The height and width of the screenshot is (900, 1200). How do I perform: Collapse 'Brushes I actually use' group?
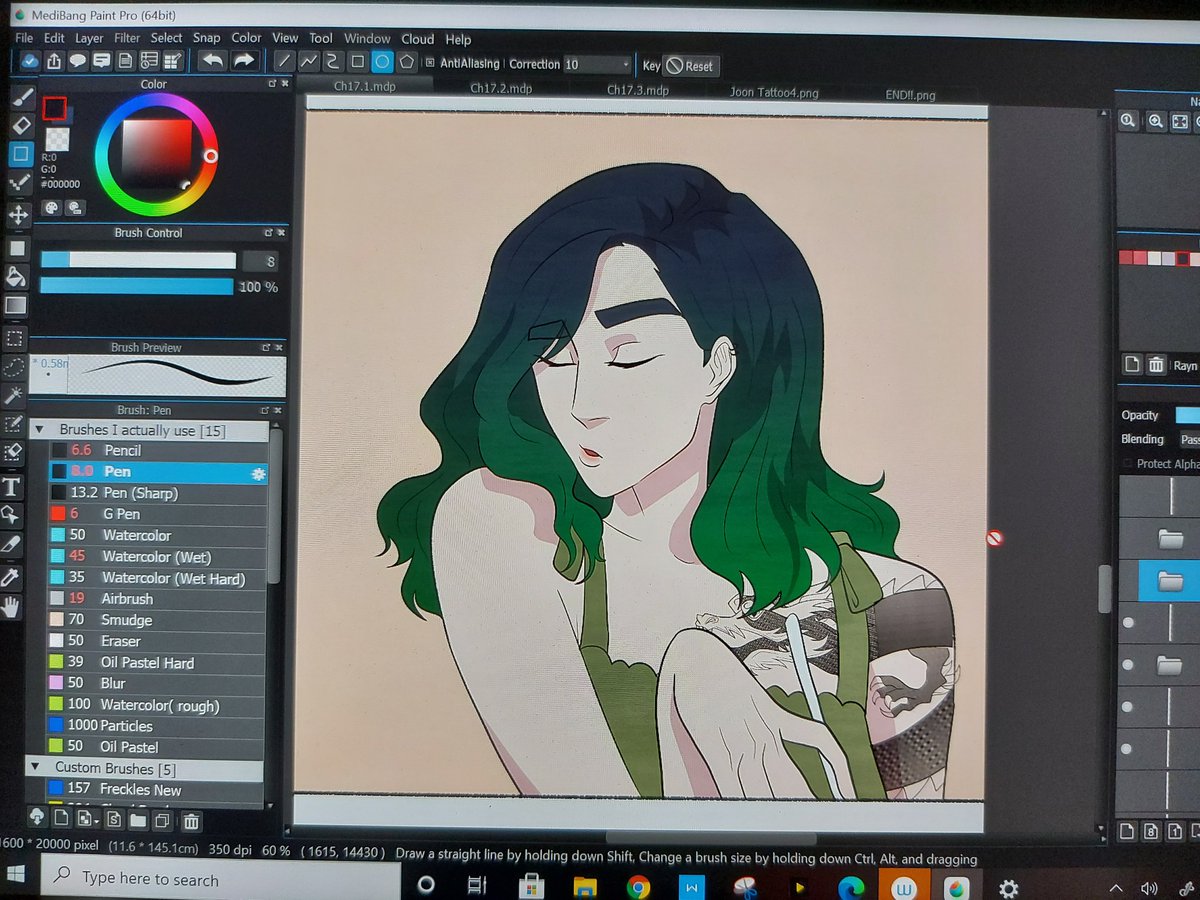[x=40, y=430]
